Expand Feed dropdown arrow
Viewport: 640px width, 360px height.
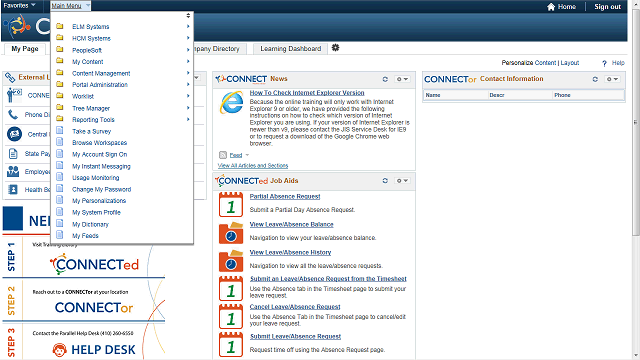pyautogui.click(x=247, y=155)
